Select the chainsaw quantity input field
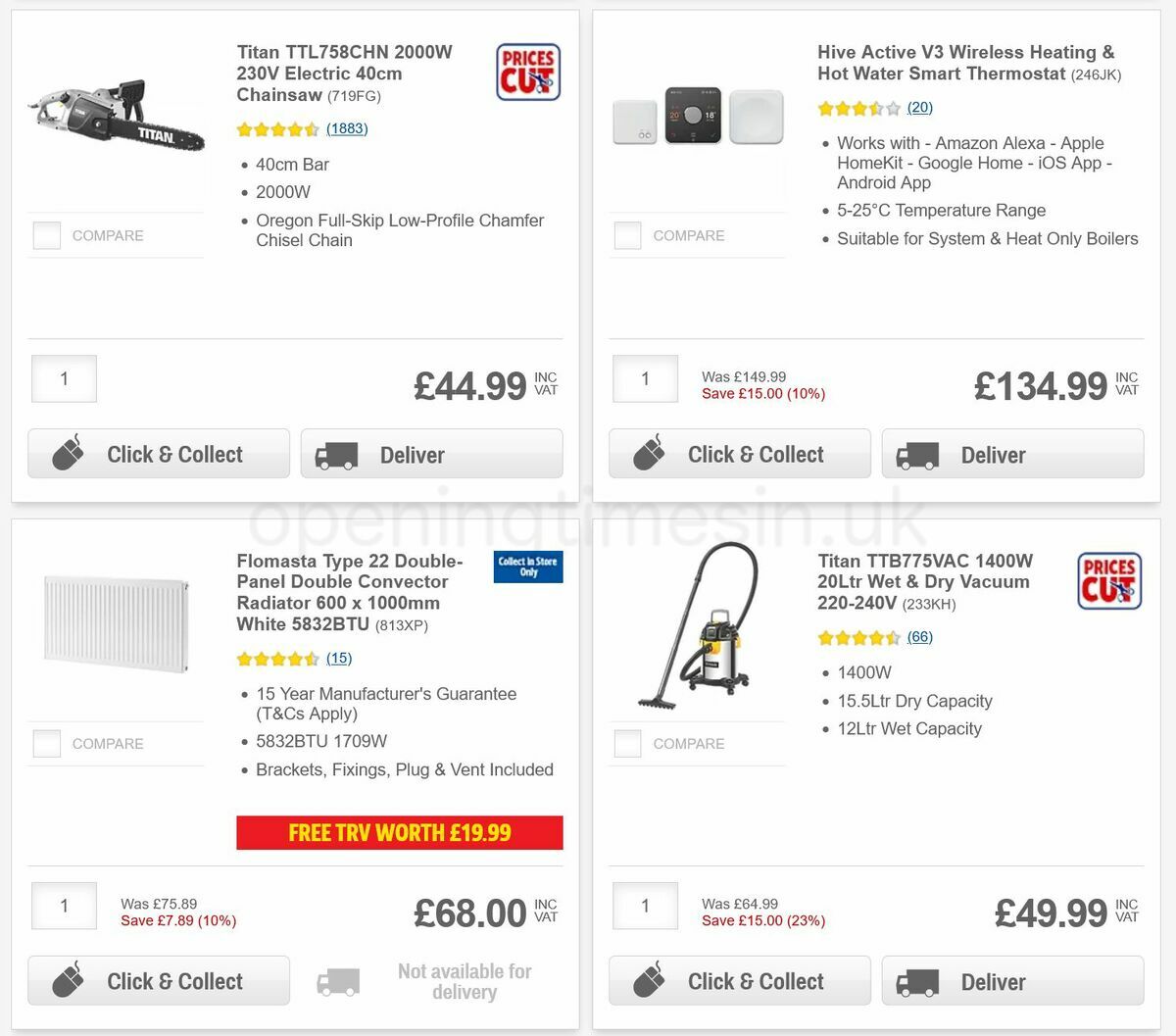 pos(63,378)
